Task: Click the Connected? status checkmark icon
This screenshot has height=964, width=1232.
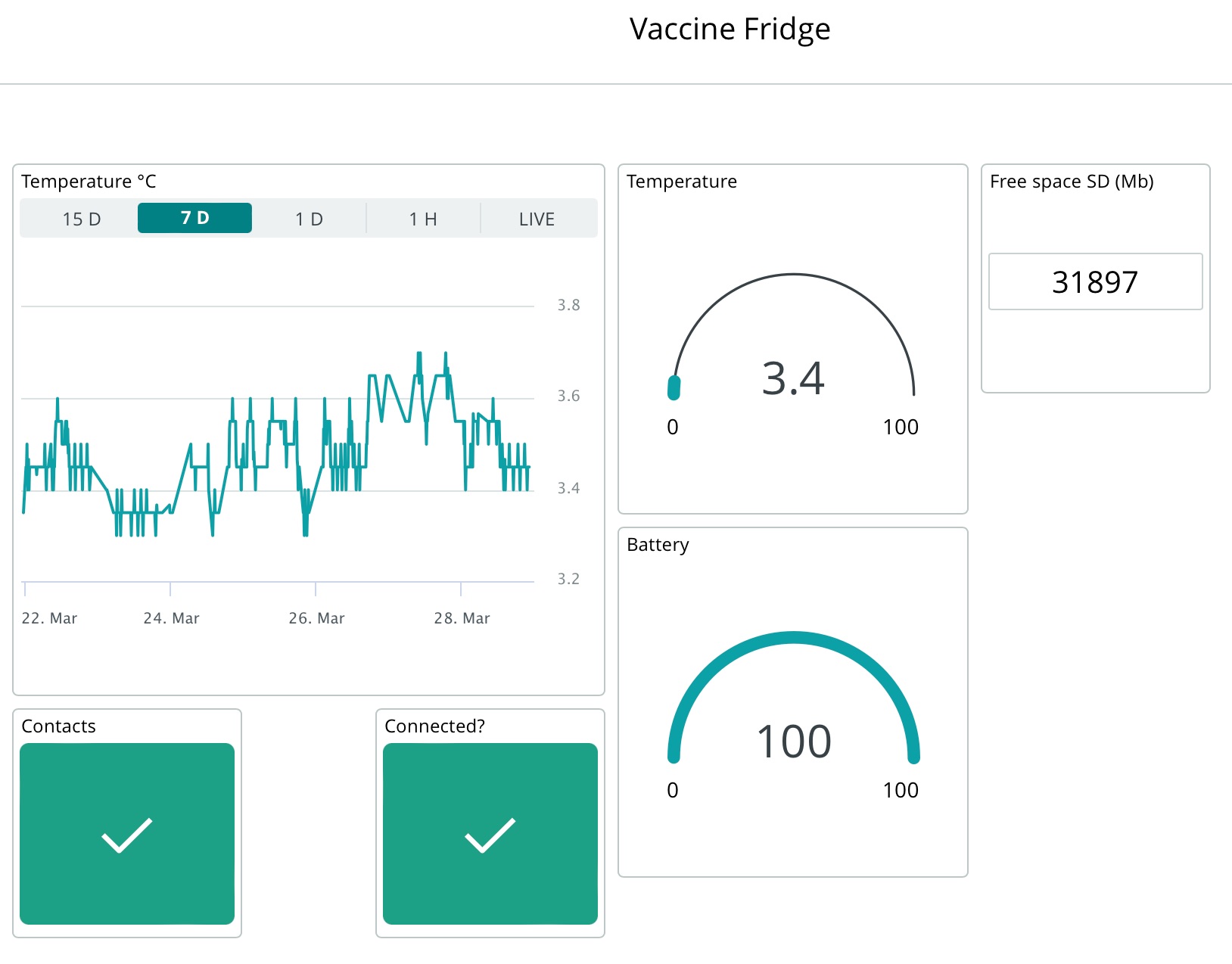Action: coord(490,835)
